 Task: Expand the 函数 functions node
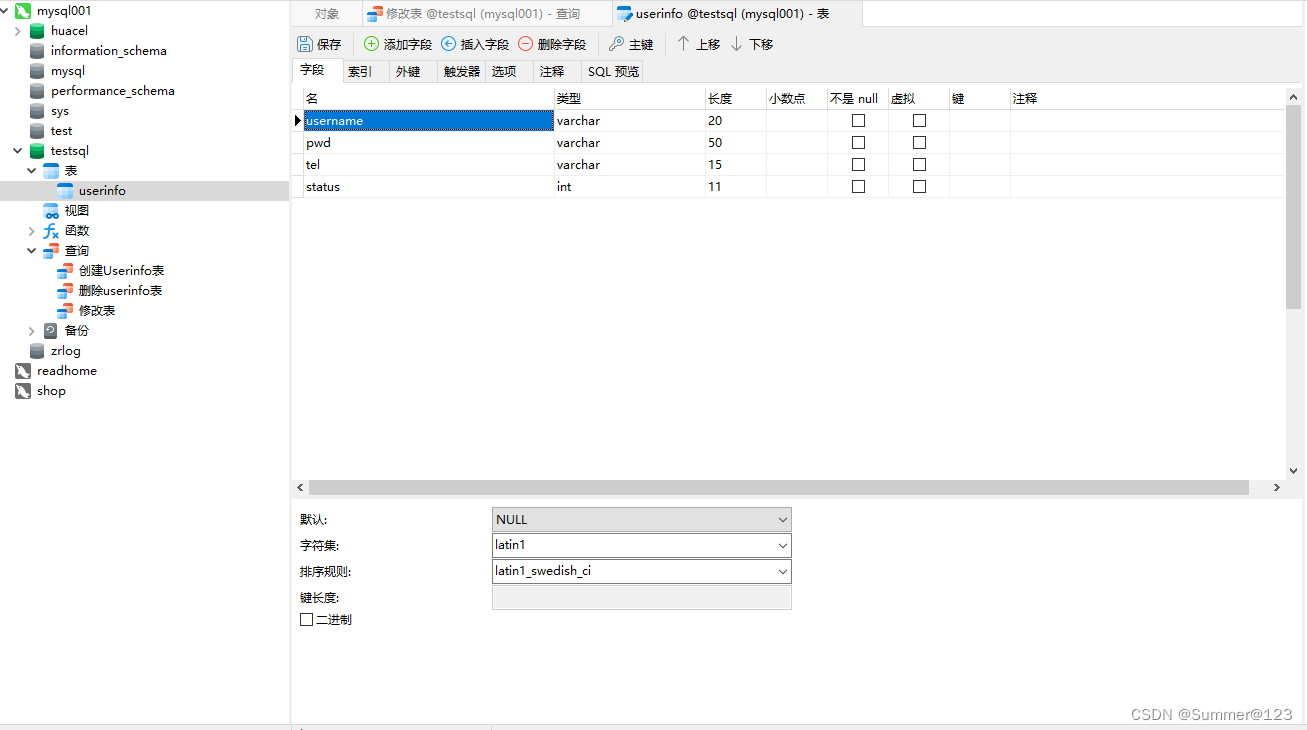(x=31, y=230)
